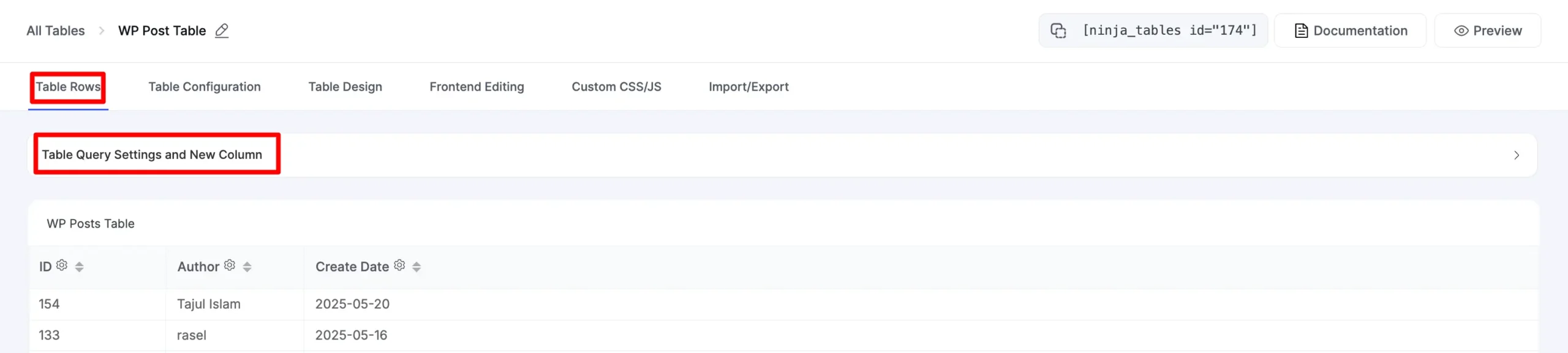The width and height of the screenshot is (1568, 353).
Task: Click the Preview button
Action: (1488, 31)
